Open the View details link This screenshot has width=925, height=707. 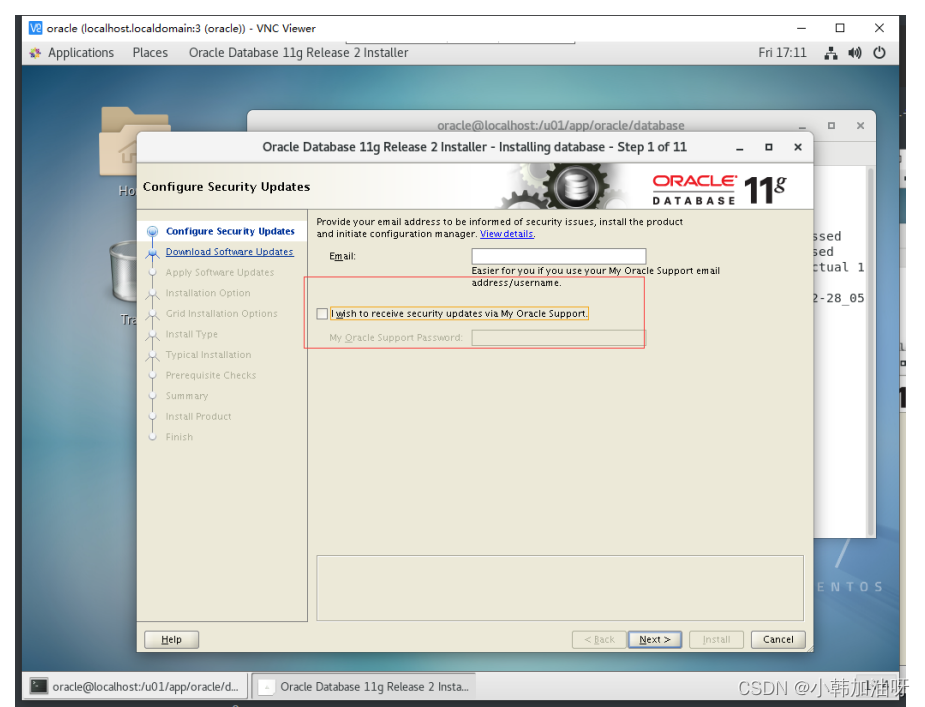[x=507, y=234]
